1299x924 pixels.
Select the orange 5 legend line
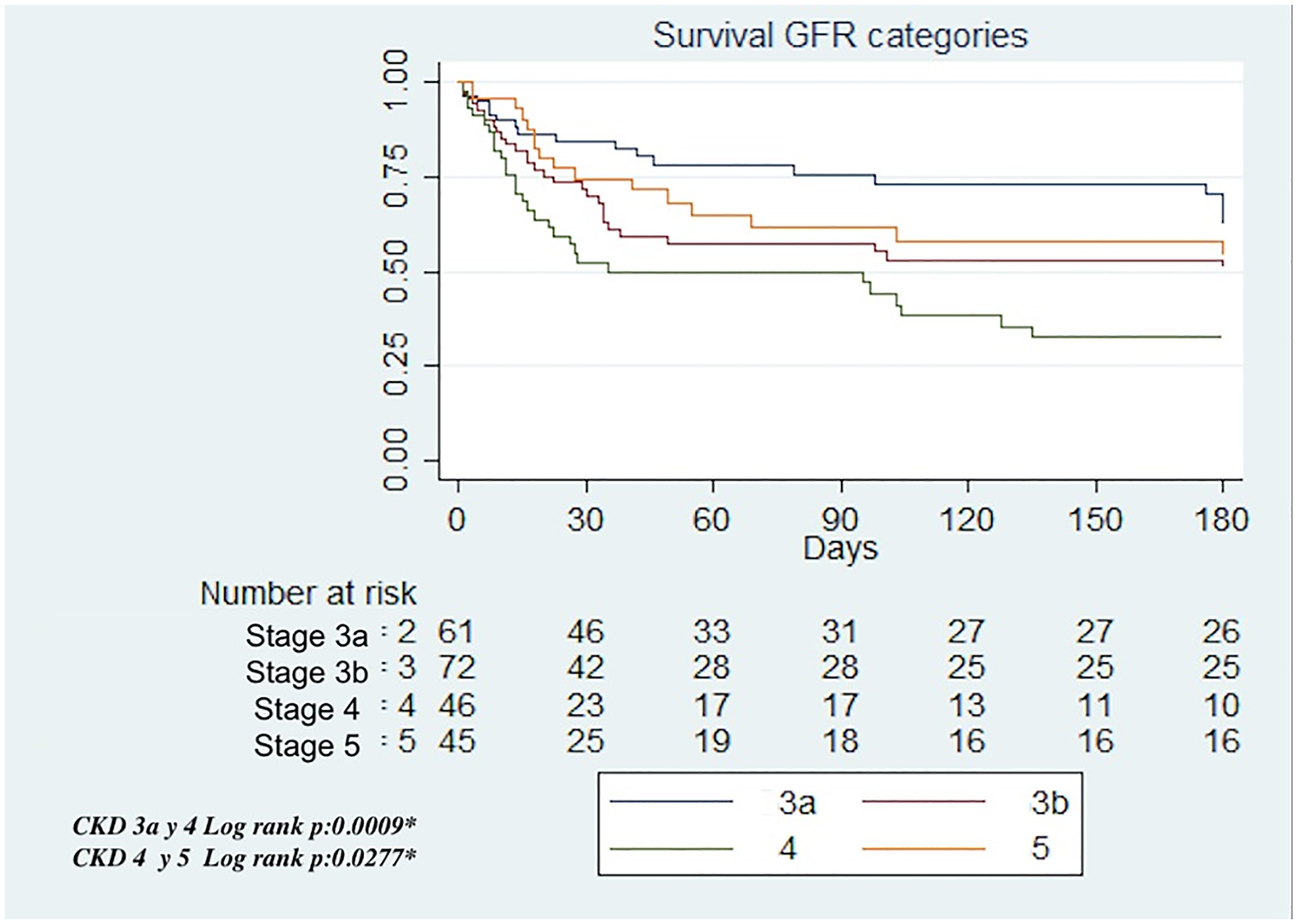pyautogui.click(x=923, y=849)
